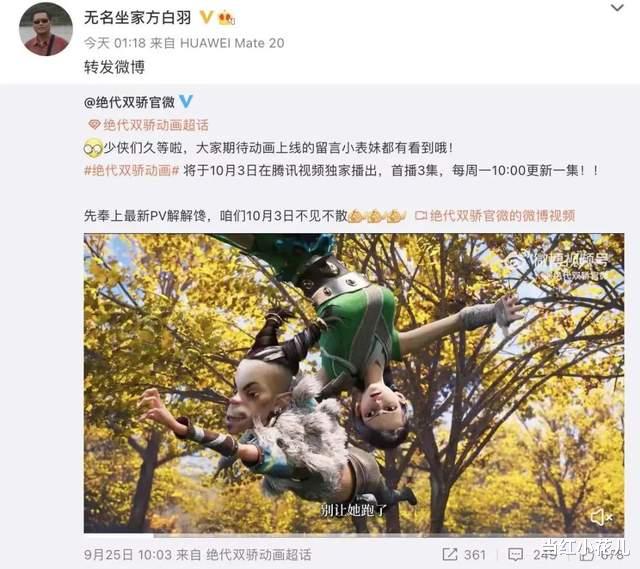Tap the gold verified V badge
640x569 pixels.
pyautogui.click(x=206, y=18)
